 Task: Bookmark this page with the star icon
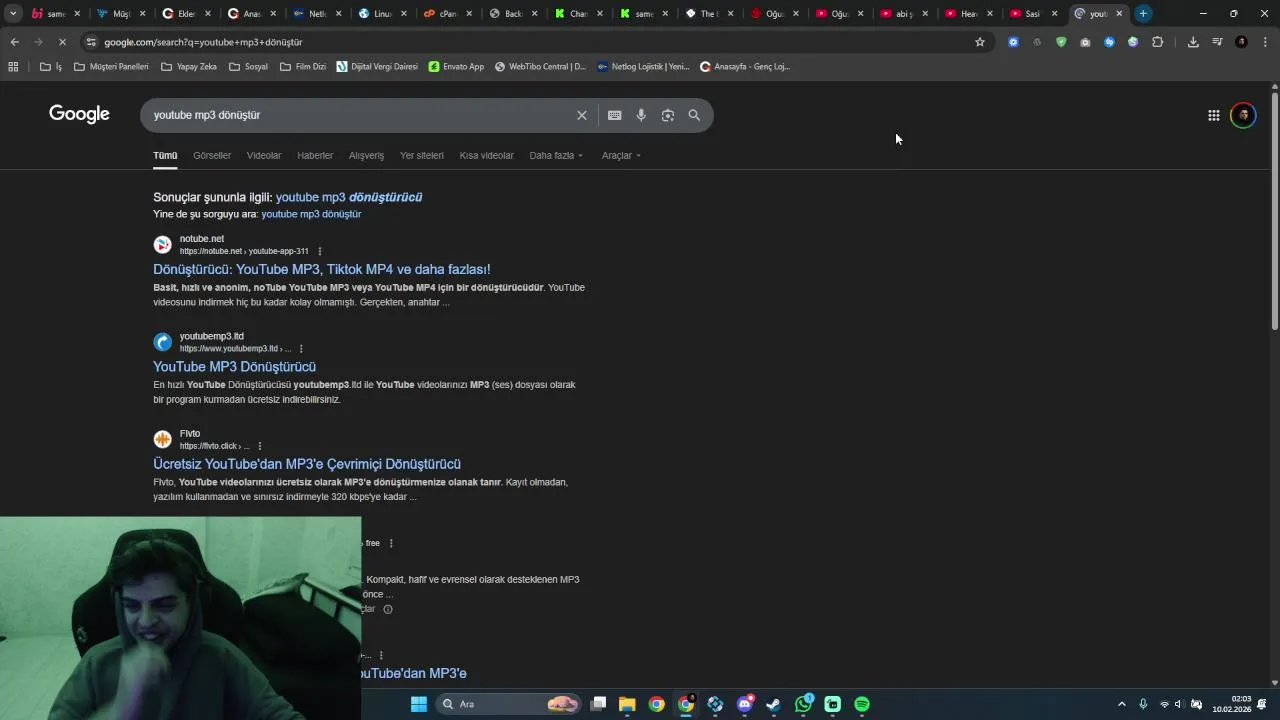tap(980, 42)
